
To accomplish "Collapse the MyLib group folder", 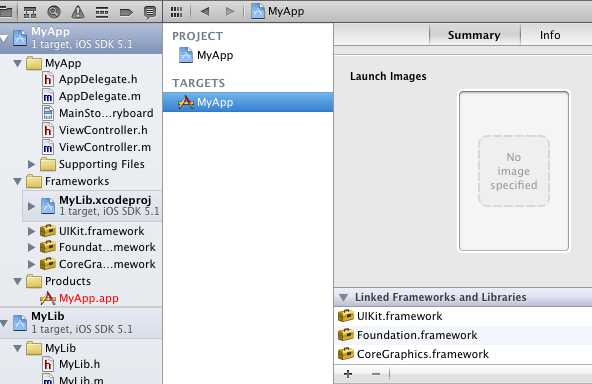I will [x=17, y=348].
